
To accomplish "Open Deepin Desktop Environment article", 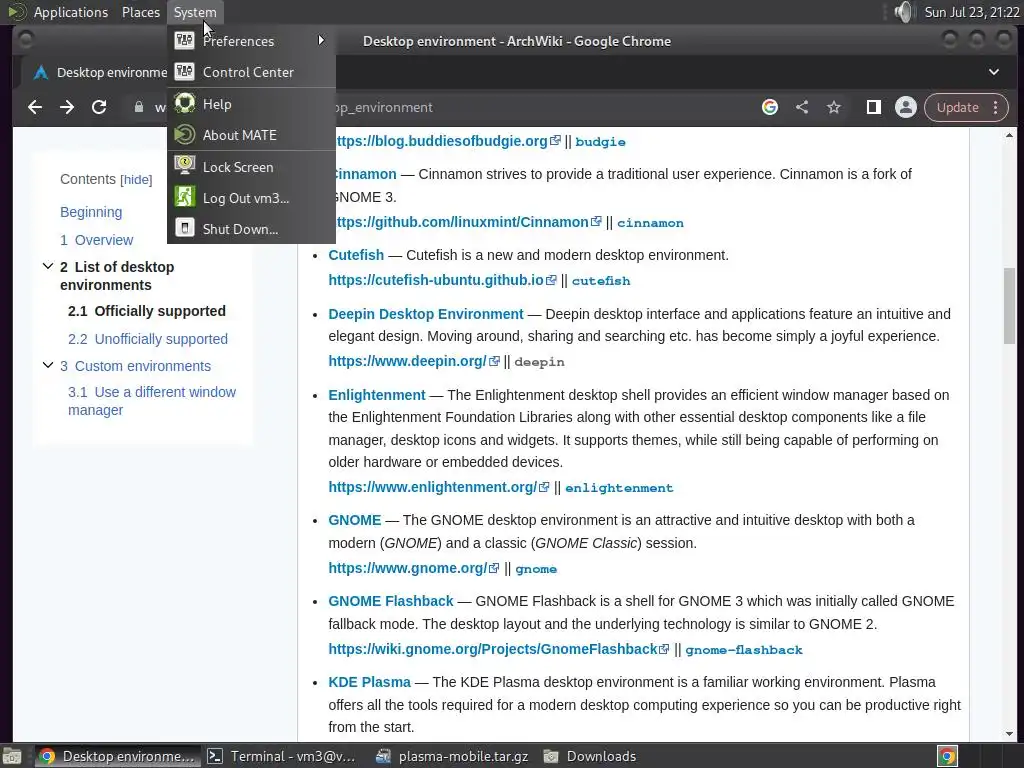I will click(x=426, y=314).
